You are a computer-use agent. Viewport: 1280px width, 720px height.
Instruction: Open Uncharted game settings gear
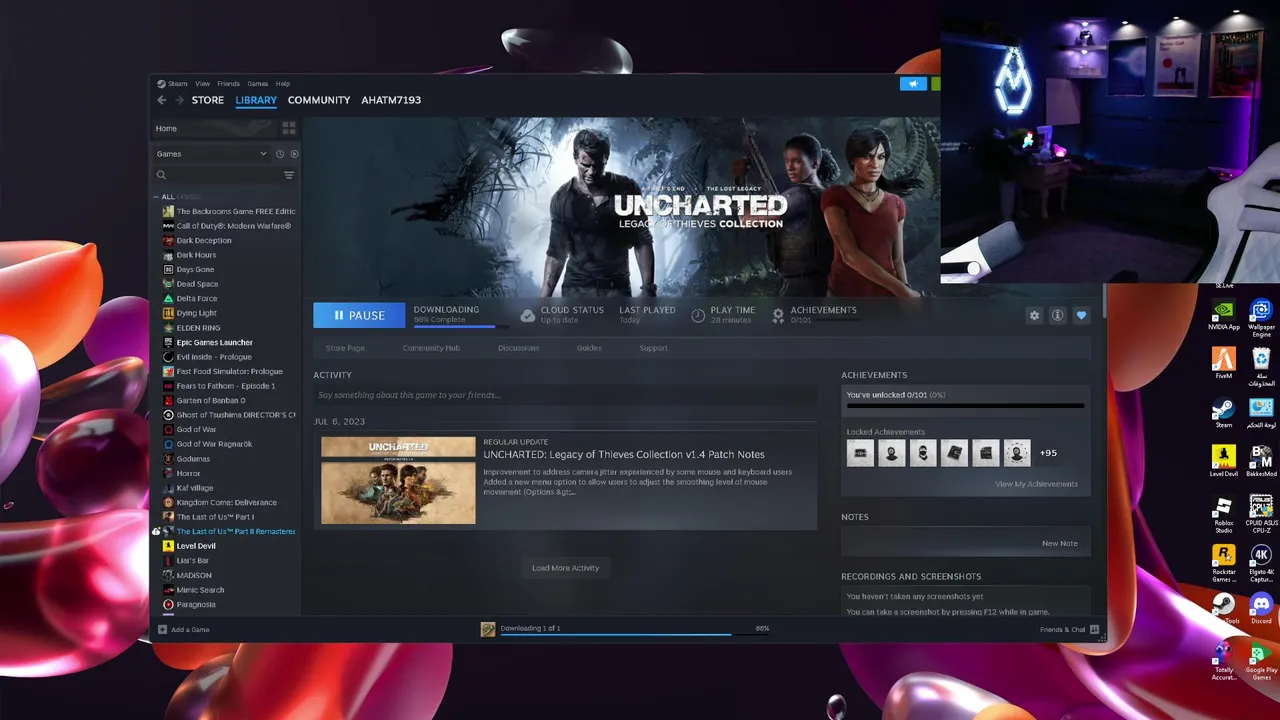pyautogui.click(x=1034, y=315)
